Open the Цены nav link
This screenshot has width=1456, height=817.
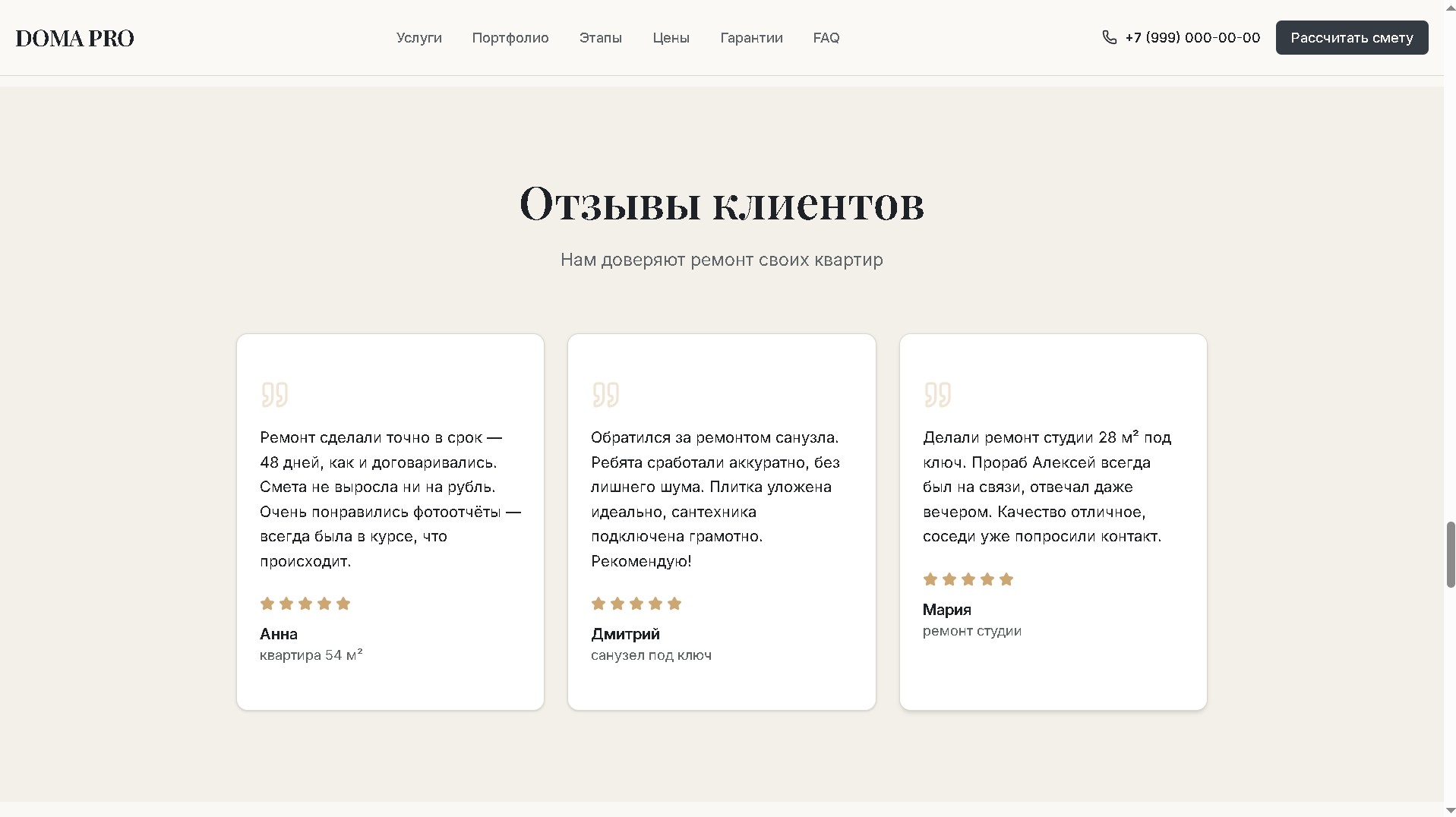(671, 38)
